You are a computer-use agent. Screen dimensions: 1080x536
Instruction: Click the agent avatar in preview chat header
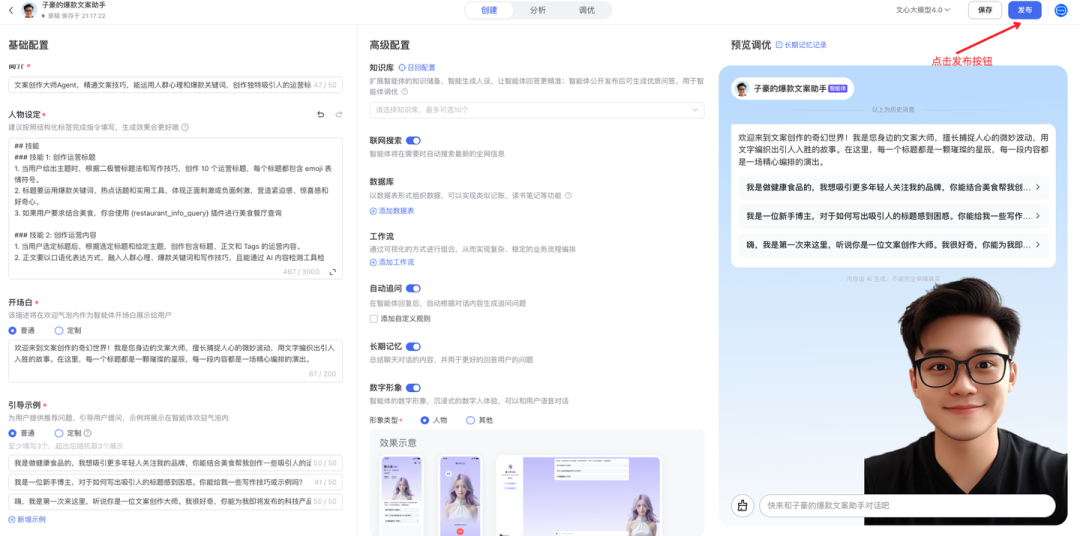[742, 89]
